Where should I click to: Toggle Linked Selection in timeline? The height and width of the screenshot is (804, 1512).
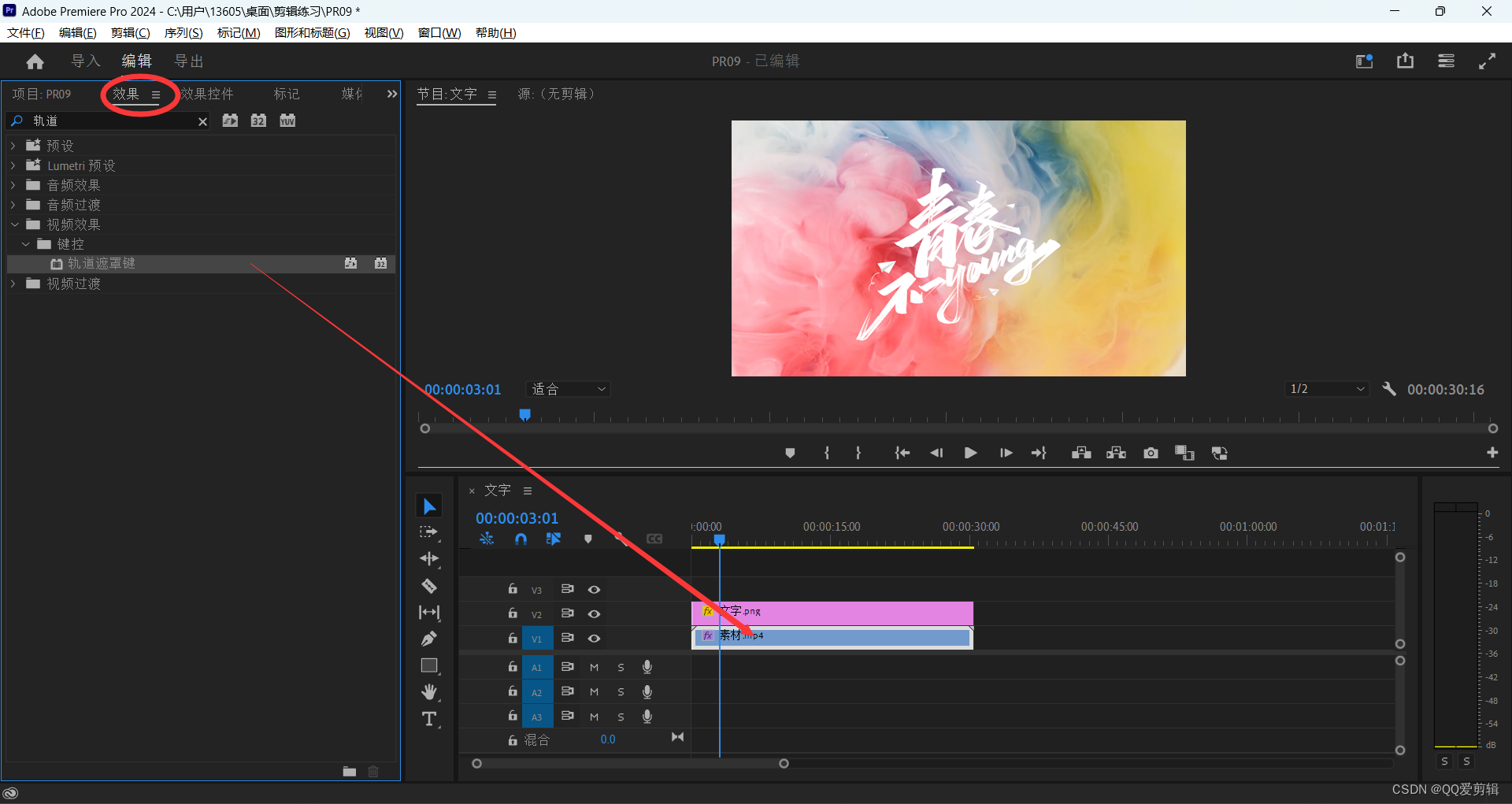(554, 539)
